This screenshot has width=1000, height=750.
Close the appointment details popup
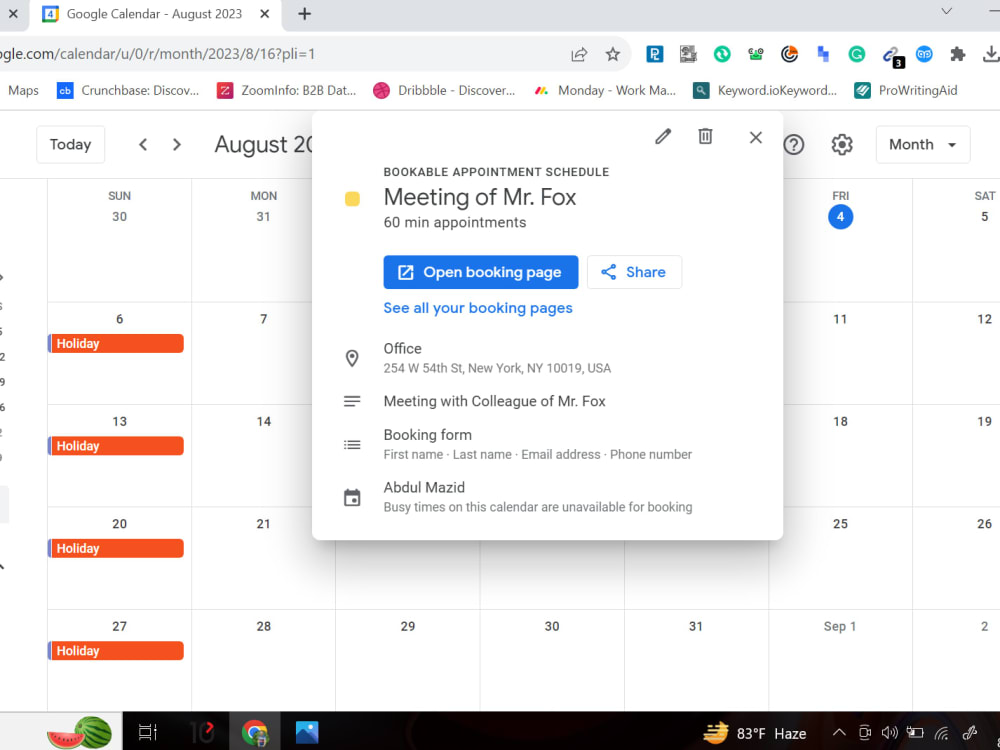(756, 137)
